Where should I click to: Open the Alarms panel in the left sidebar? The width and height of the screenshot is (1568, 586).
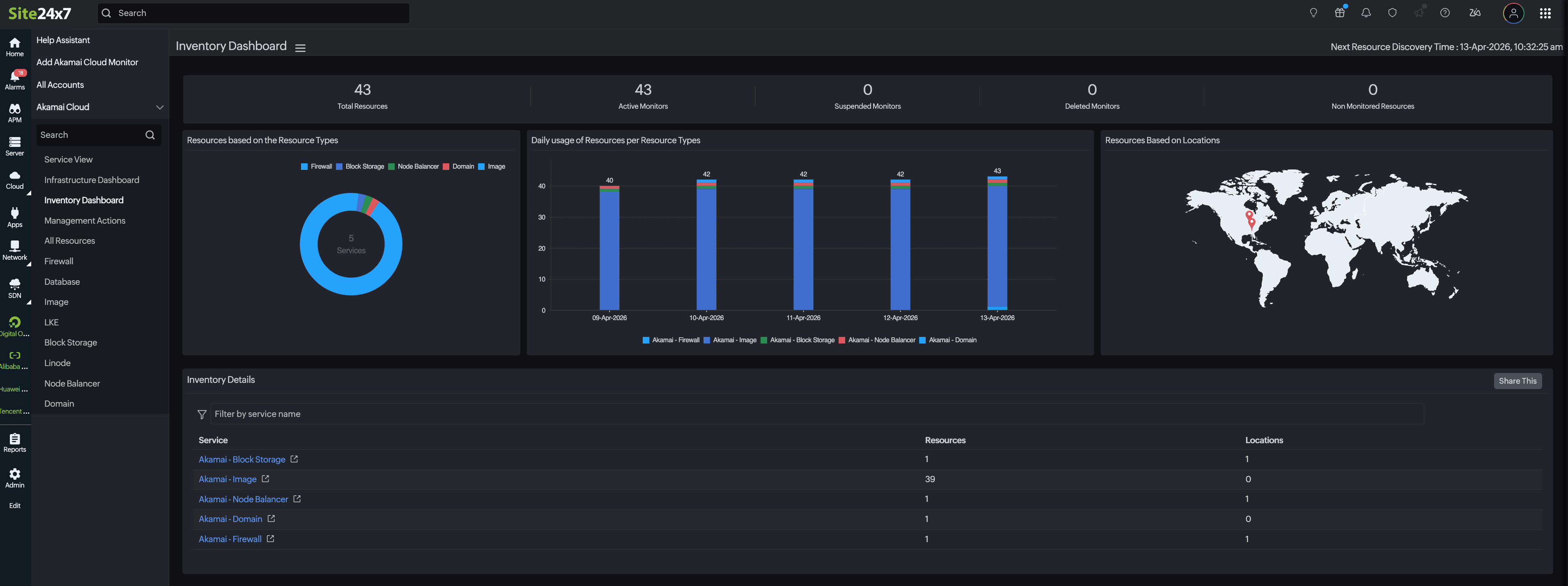(x=15, y=78)
